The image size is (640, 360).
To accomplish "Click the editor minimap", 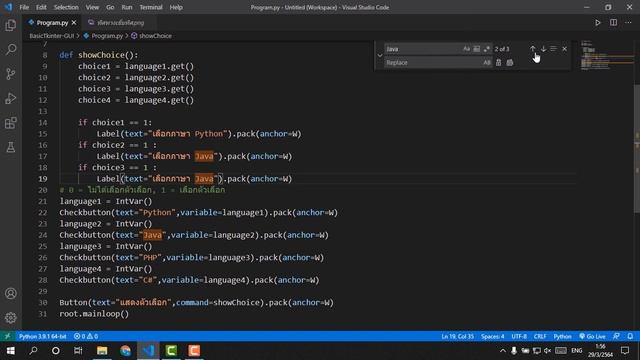I will 607,55.
